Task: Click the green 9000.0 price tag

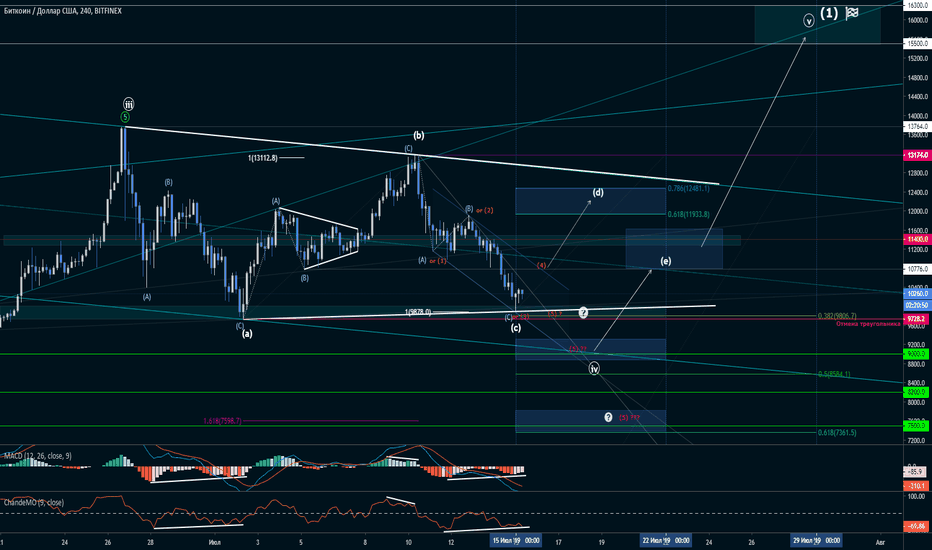Action: [917, 354]
